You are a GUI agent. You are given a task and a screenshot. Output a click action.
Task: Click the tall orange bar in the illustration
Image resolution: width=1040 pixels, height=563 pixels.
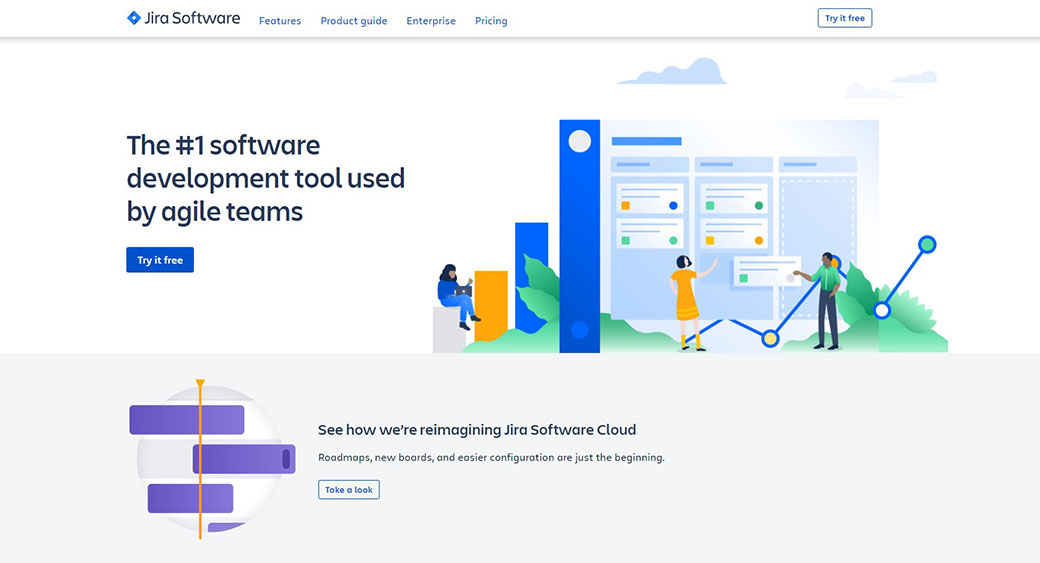click(x=491, y=305)
